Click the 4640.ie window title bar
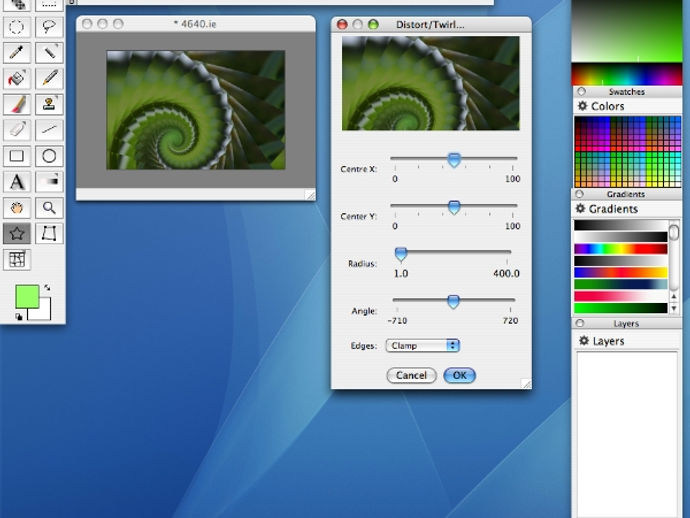 point(196,24)
